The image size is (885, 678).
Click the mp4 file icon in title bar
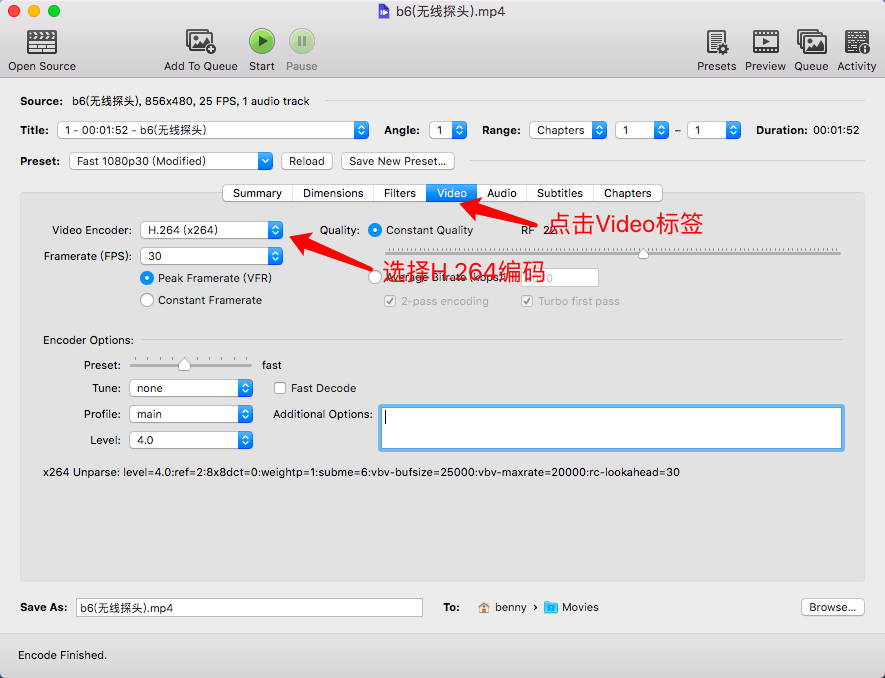point(384,11)
